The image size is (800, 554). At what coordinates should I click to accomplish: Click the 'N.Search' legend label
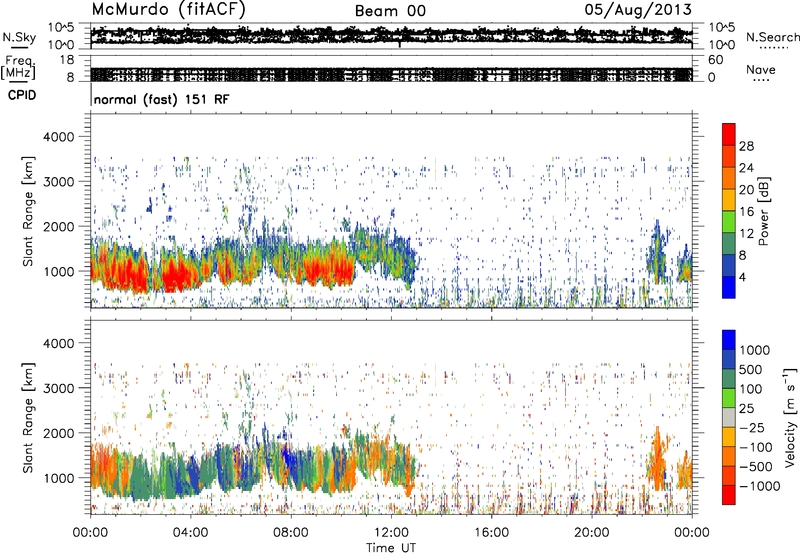pos(773,37)
